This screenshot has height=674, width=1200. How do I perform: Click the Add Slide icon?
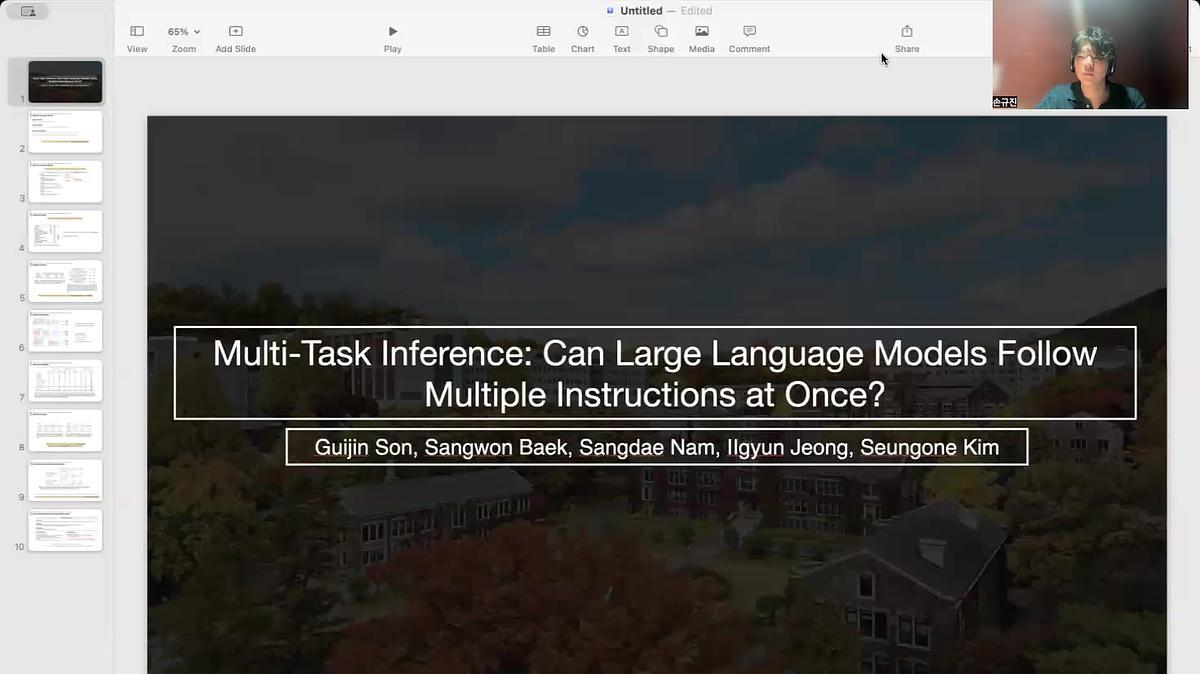[236, 32]
